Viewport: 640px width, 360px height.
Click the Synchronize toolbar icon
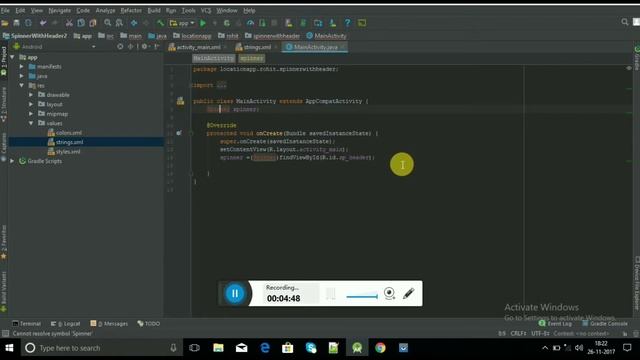tap(28, 23)
